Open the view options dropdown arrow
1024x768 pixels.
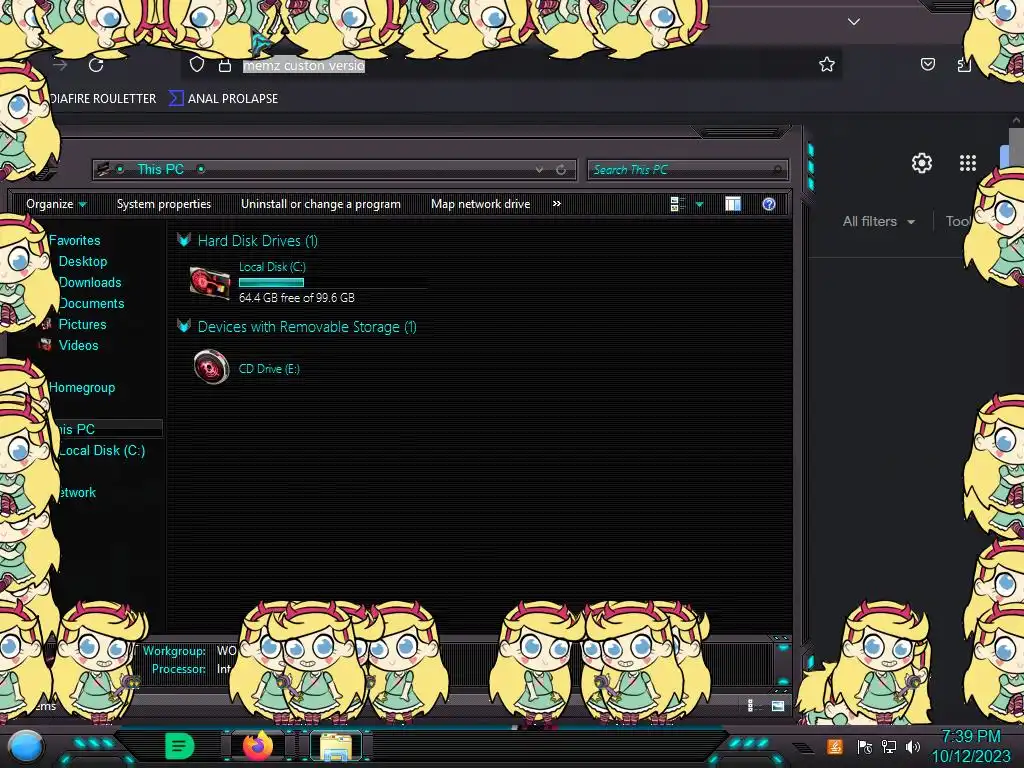click(x=699, y=204)
